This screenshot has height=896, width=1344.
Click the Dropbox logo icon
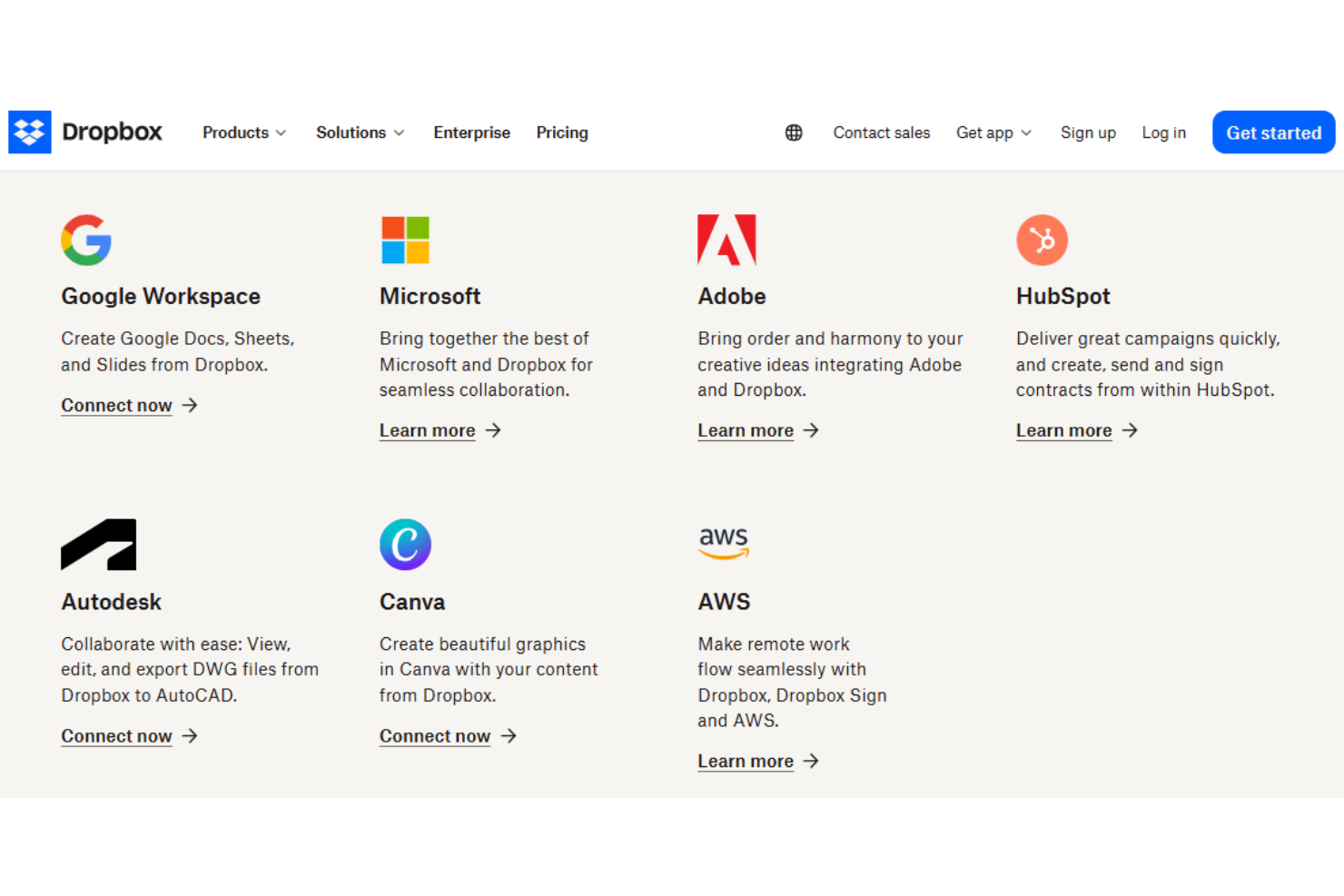pyautogui.click(x=29, y=132)
